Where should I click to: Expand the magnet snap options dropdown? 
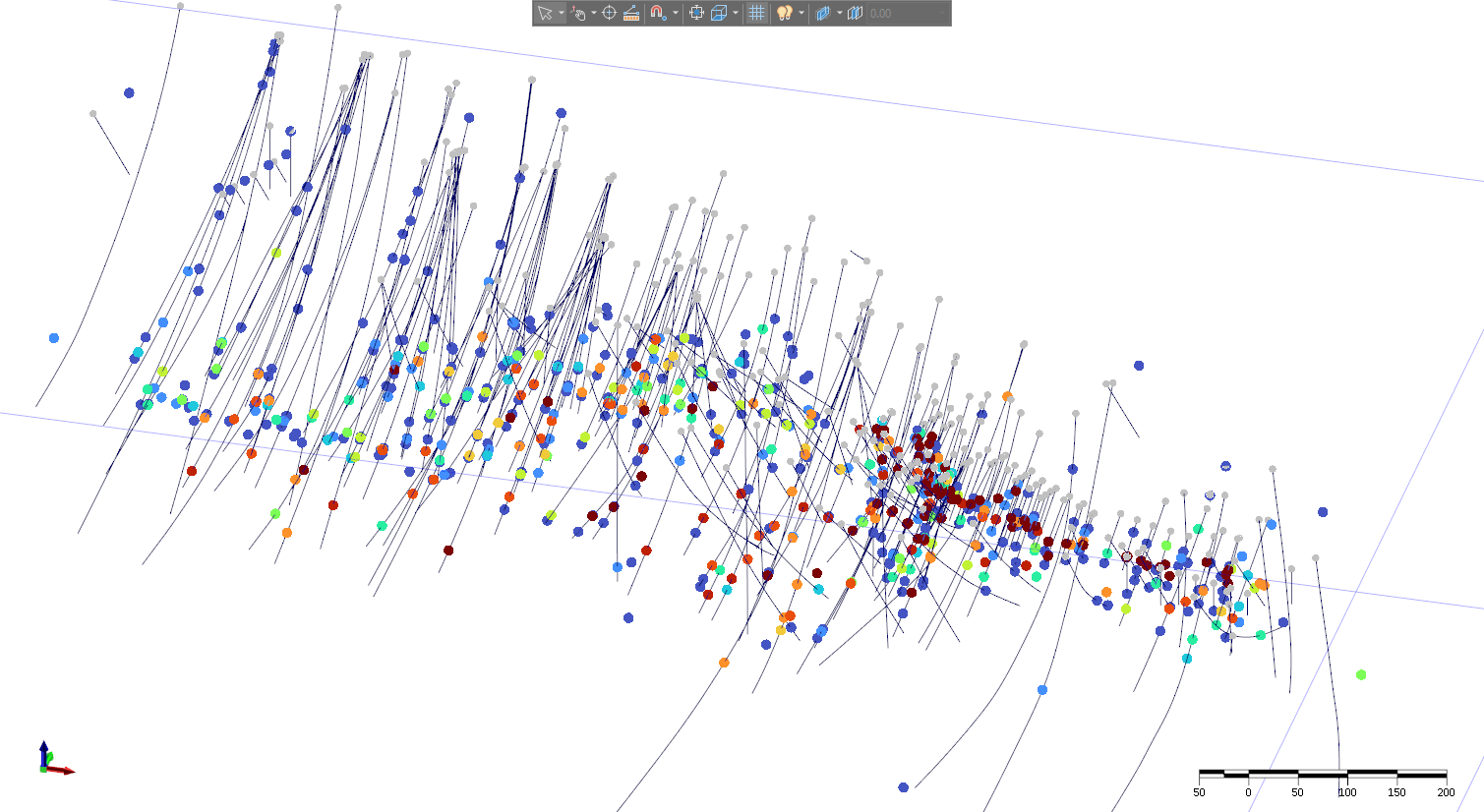675,13
